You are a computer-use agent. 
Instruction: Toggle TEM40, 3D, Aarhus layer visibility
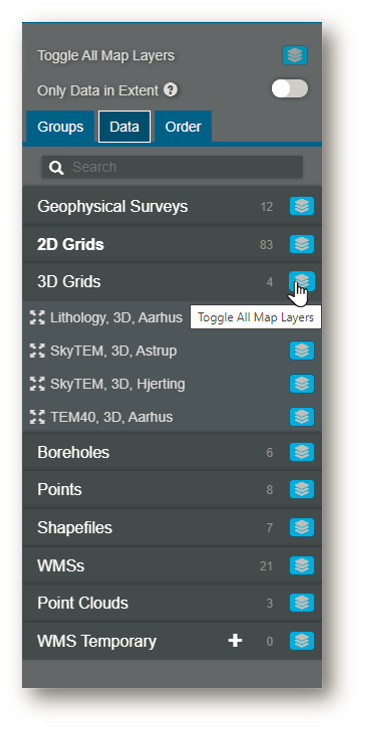(302, 417)
